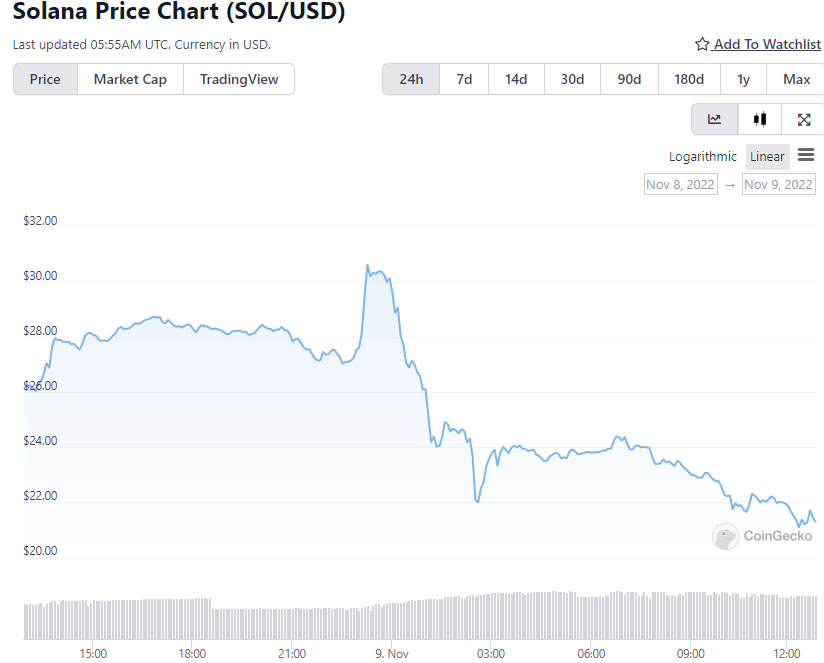Click Add To Watchlist link
The width and height of the screenshot is (824, 663).
[767, 44]
